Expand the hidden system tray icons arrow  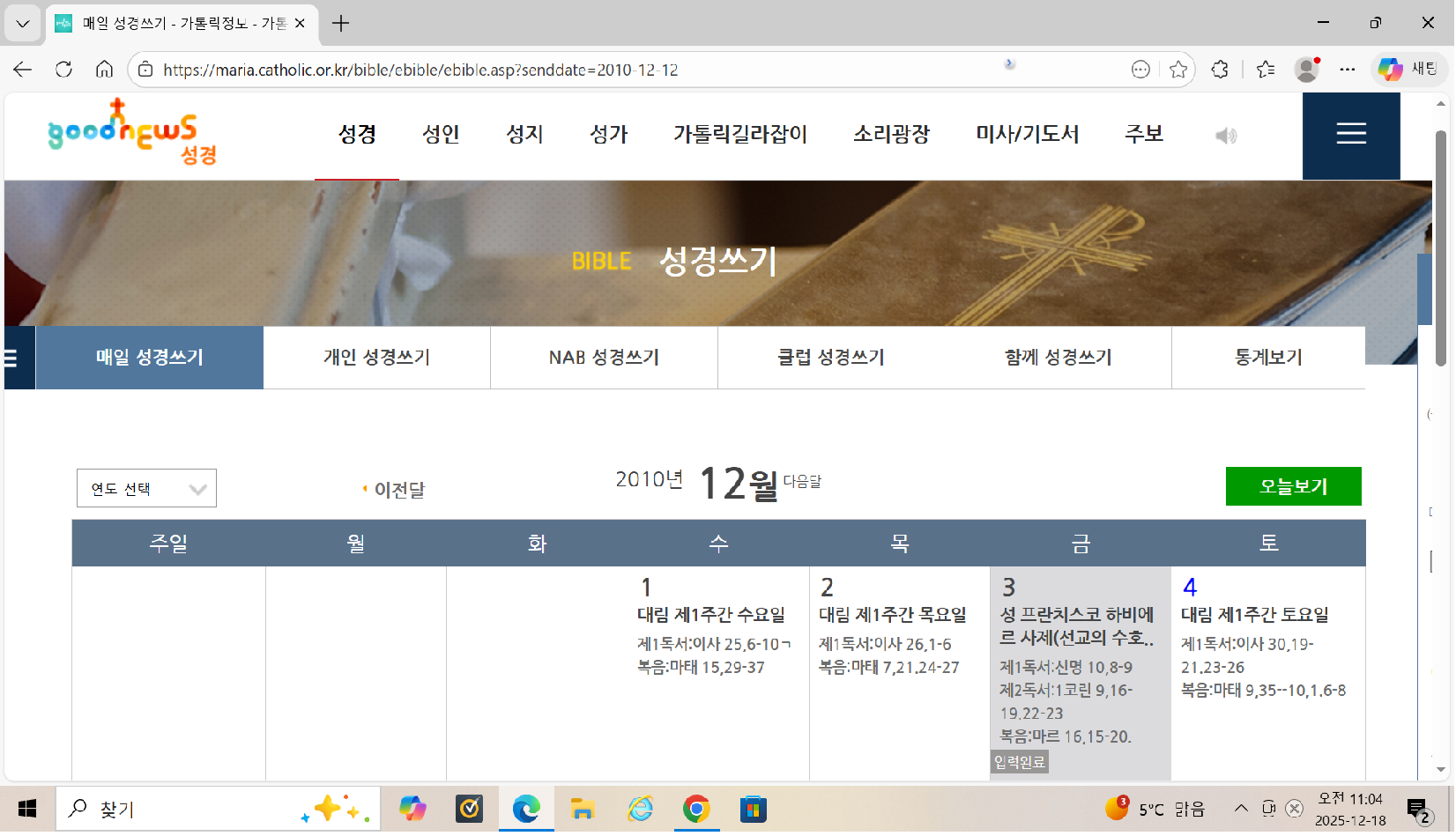1240,809
